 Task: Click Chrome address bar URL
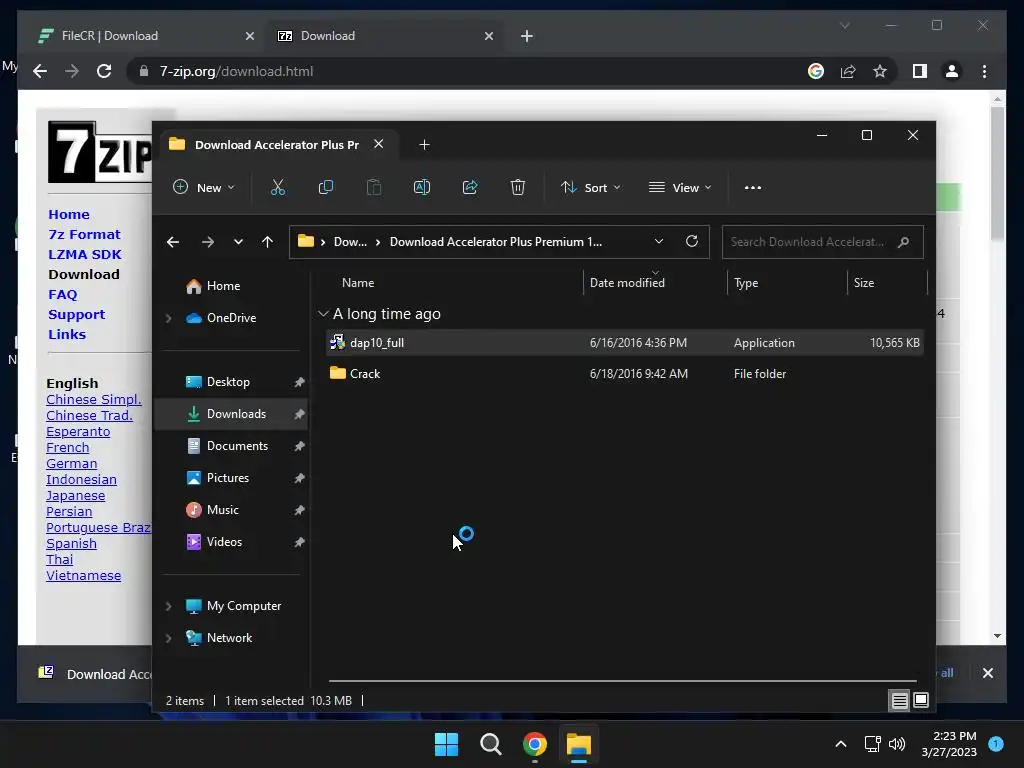pyautogui.click(x=236, y=71)
